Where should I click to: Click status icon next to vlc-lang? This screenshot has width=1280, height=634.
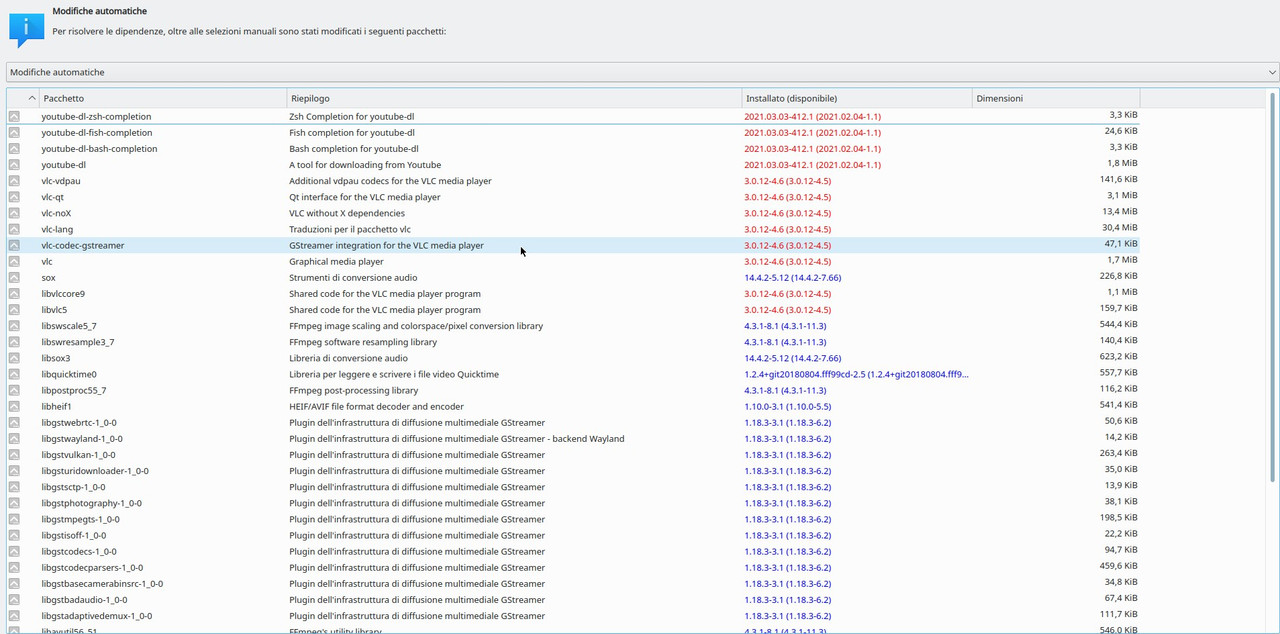[x=14, y=229]
